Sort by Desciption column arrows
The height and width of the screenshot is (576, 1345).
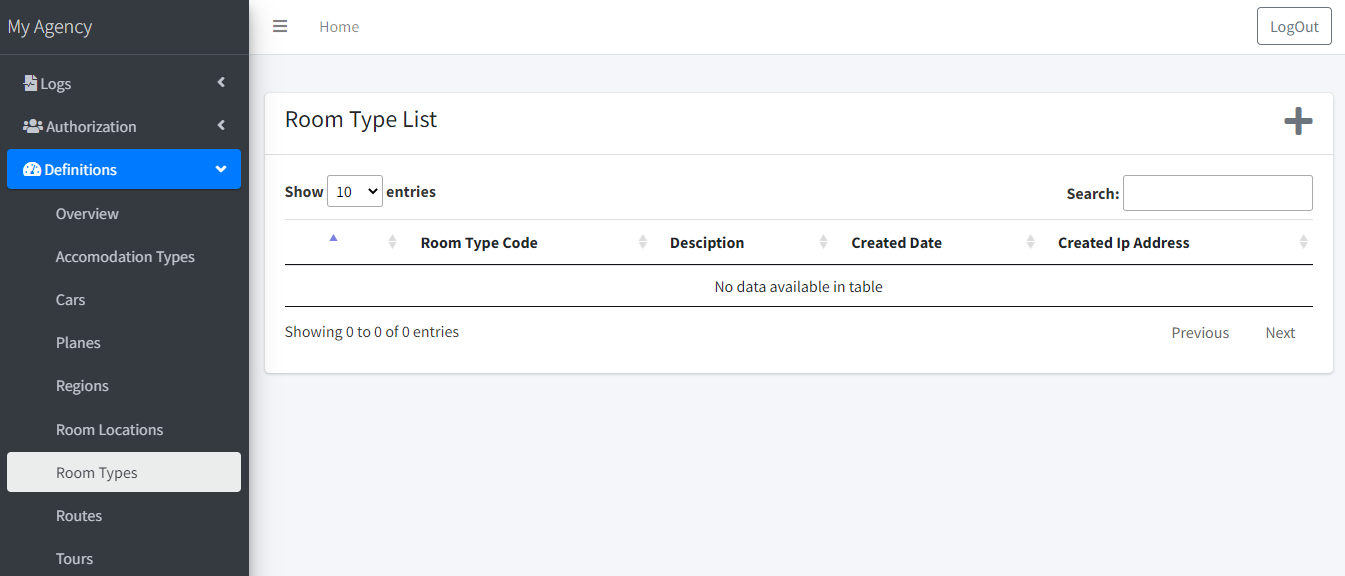823,242
